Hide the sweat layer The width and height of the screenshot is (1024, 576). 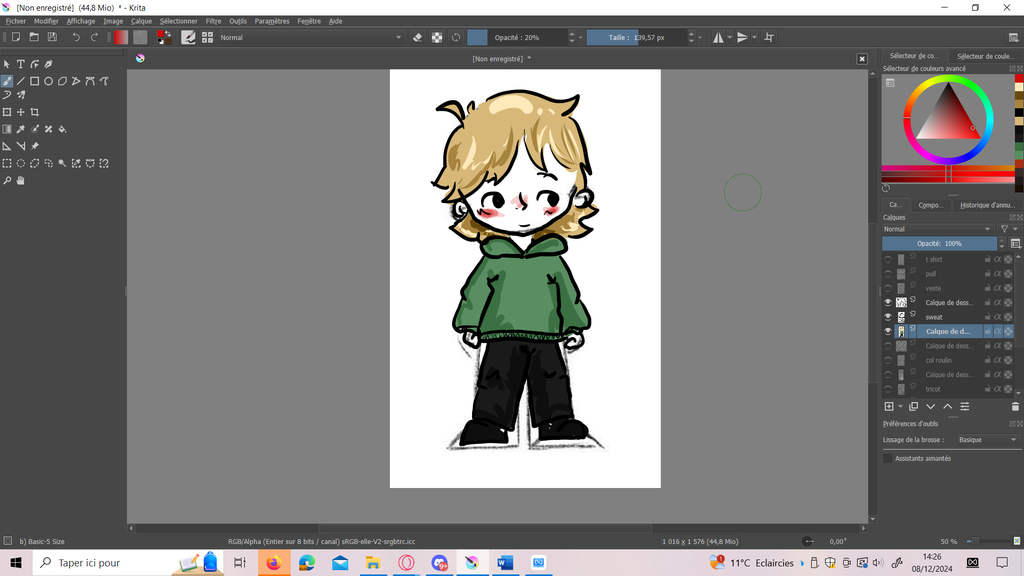click(x=888, y=317)
